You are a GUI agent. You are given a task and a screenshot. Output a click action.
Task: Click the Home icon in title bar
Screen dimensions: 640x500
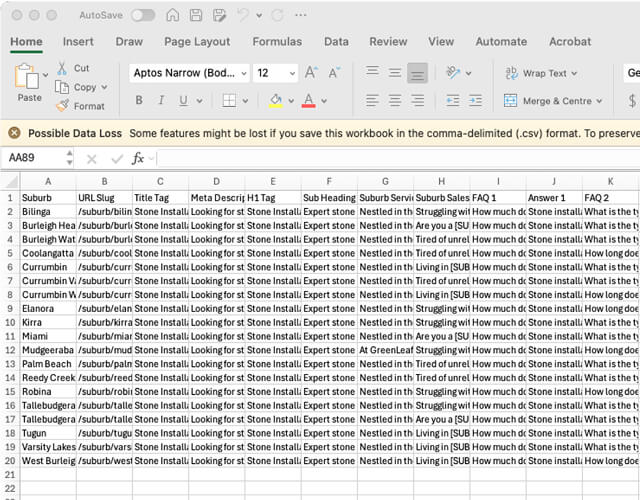point(173,15)
